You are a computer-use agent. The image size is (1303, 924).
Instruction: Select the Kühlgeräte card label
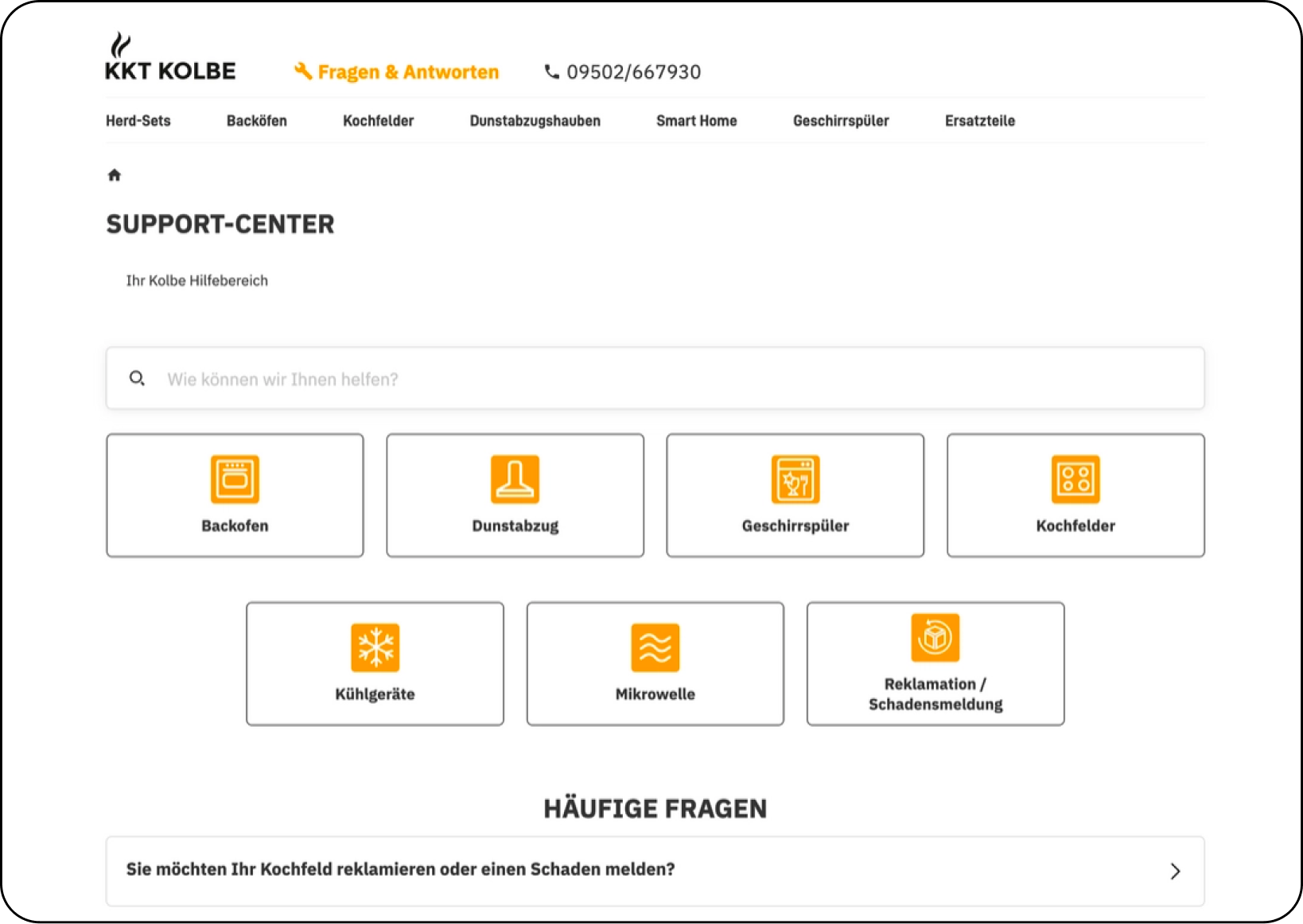click(x=375, y=694)
